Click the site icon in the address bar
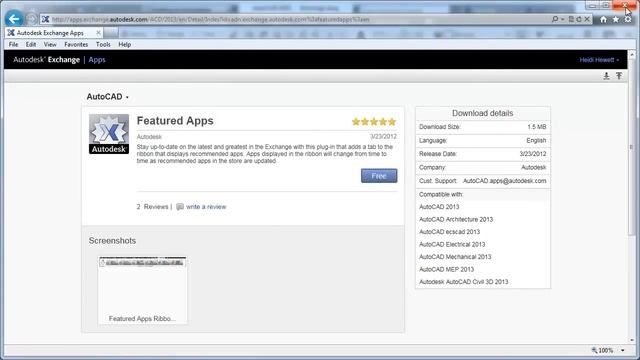The image size is (640, 360). point(45,19)
